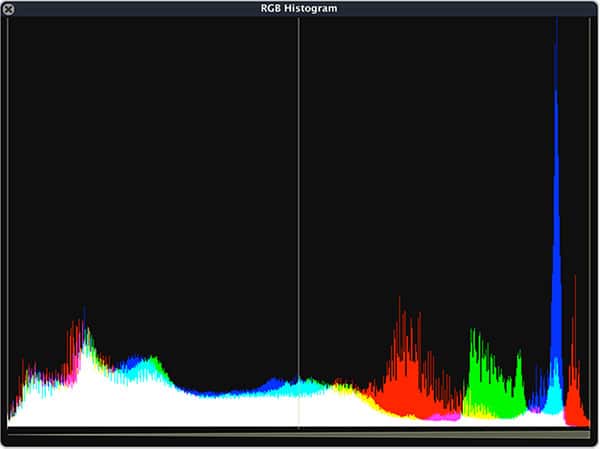Close the RGB Histogram window
This screenshot has height=449, width=600.
(x=8, y=8)
